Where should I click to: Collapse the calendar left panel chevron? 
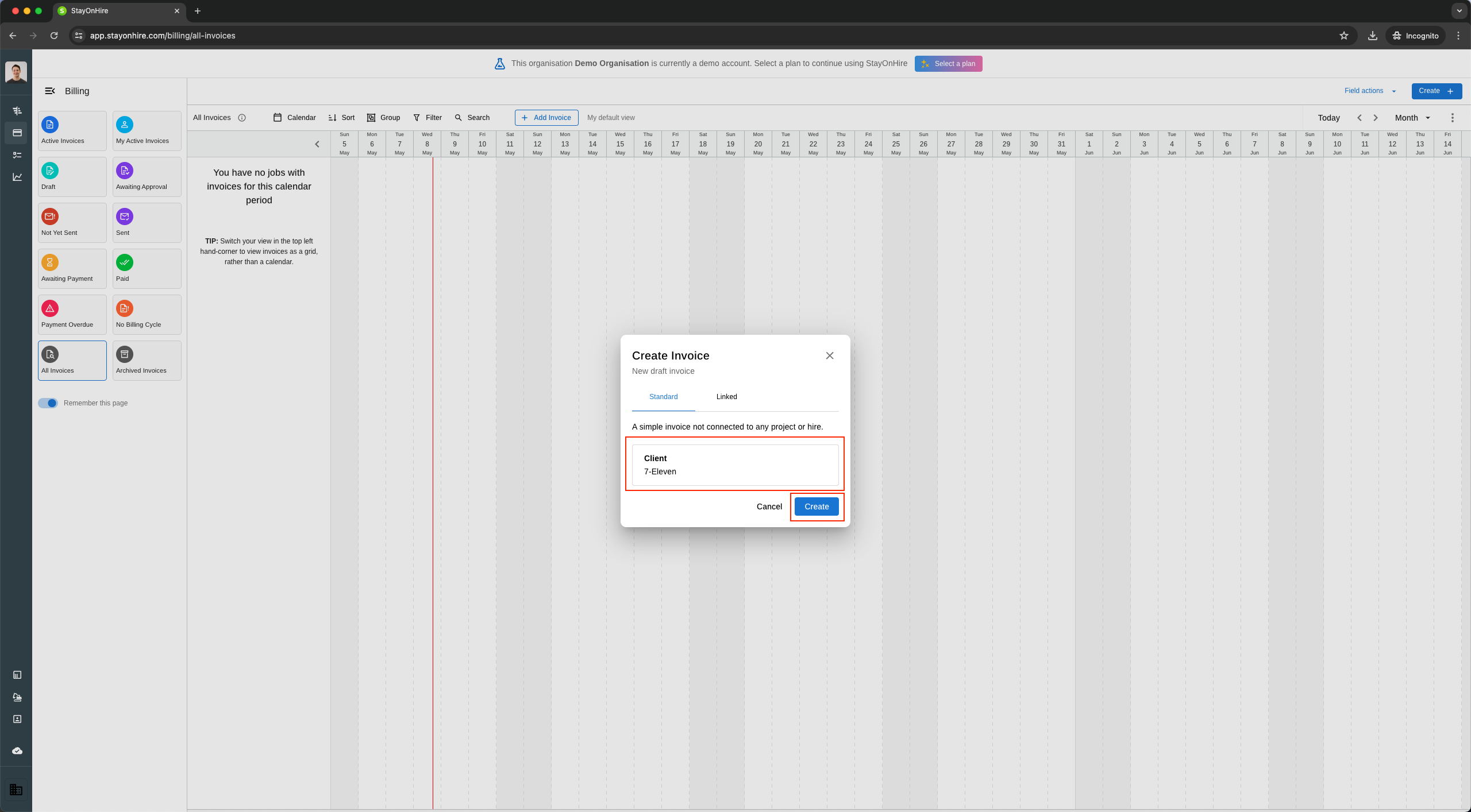tap(317, 144)
